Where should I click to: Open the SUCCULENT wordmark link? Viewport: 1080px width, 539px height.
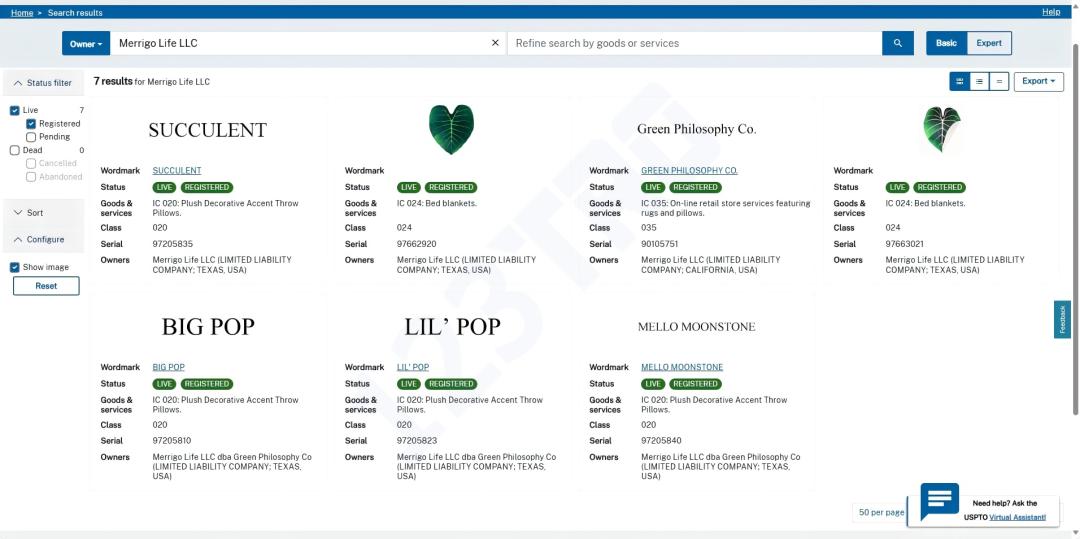point(177,171)
